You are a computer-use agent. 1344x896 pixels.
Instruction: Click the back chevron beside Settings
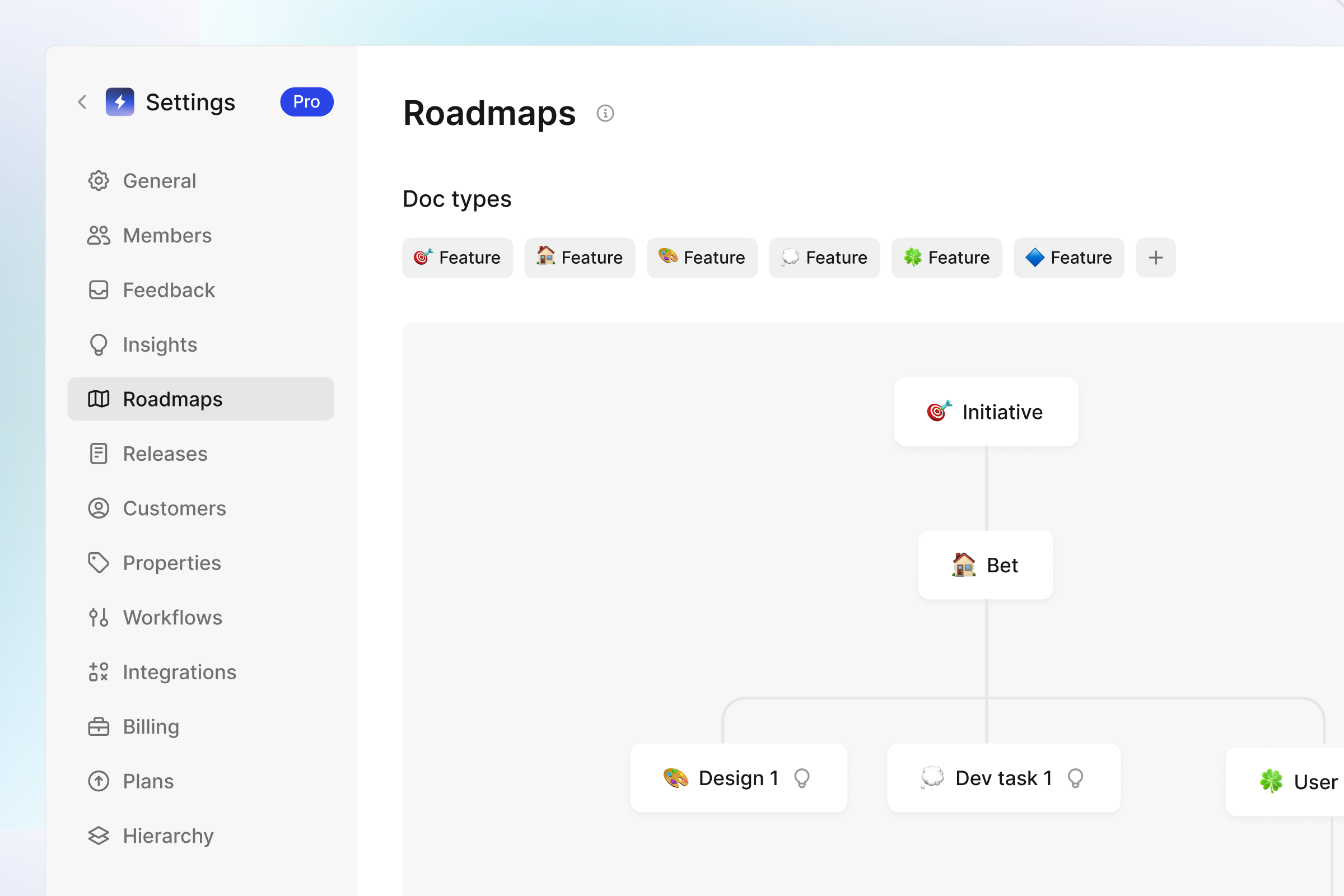click(x=82, y=102)
